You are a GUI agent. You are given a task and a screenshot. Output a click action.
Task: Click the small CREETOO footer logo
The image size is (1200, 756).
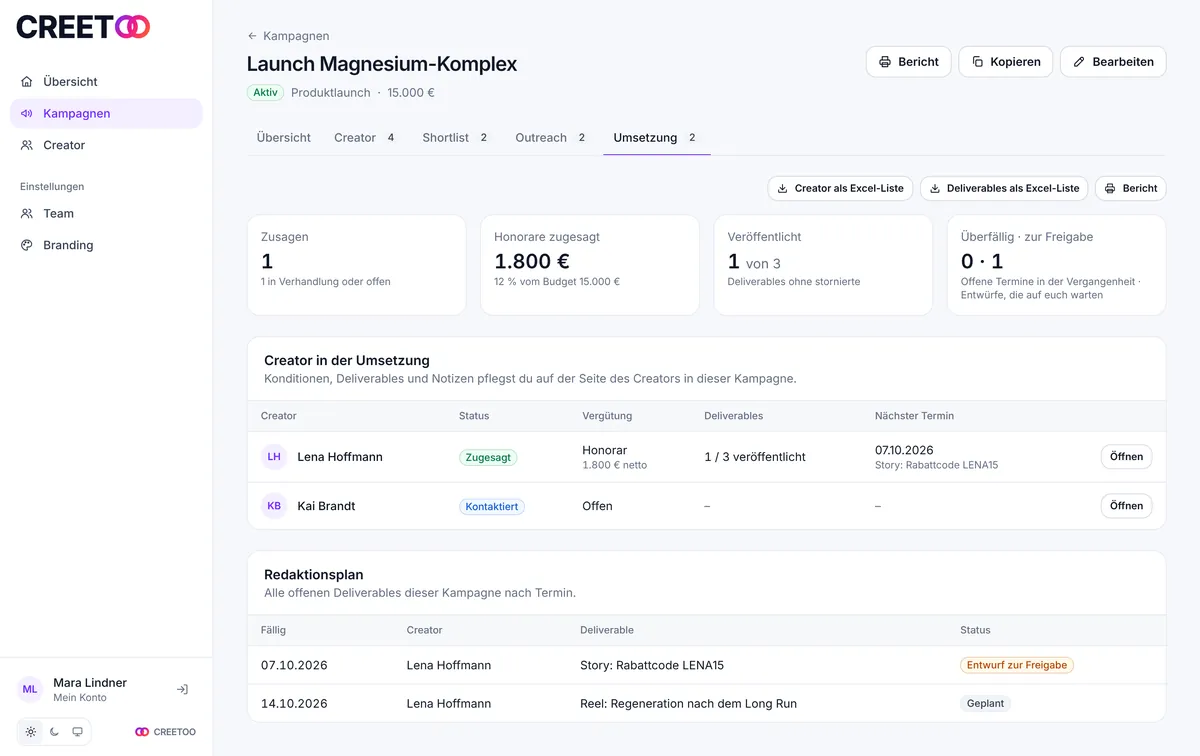(x=166, y=732)
